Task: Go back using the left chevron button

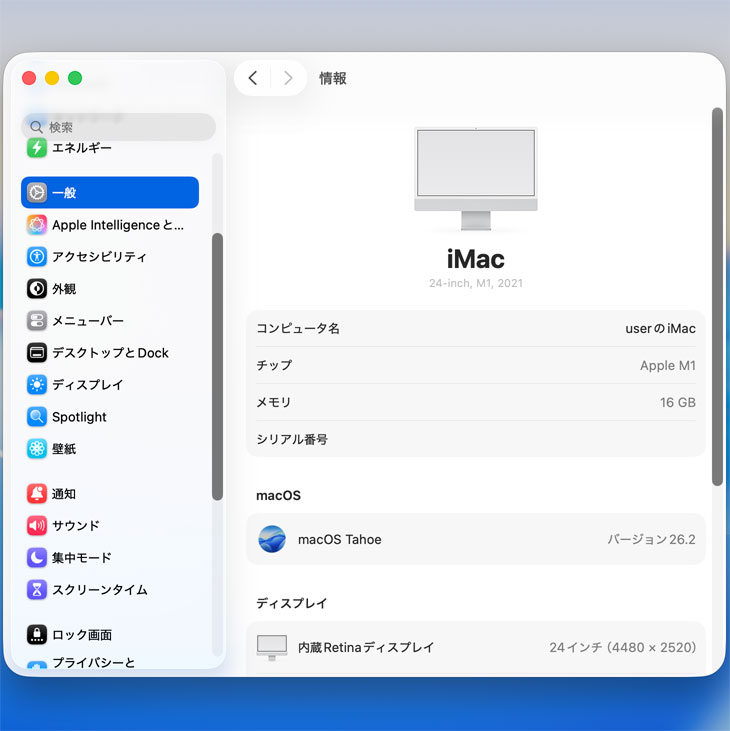Action: point(253,78)
